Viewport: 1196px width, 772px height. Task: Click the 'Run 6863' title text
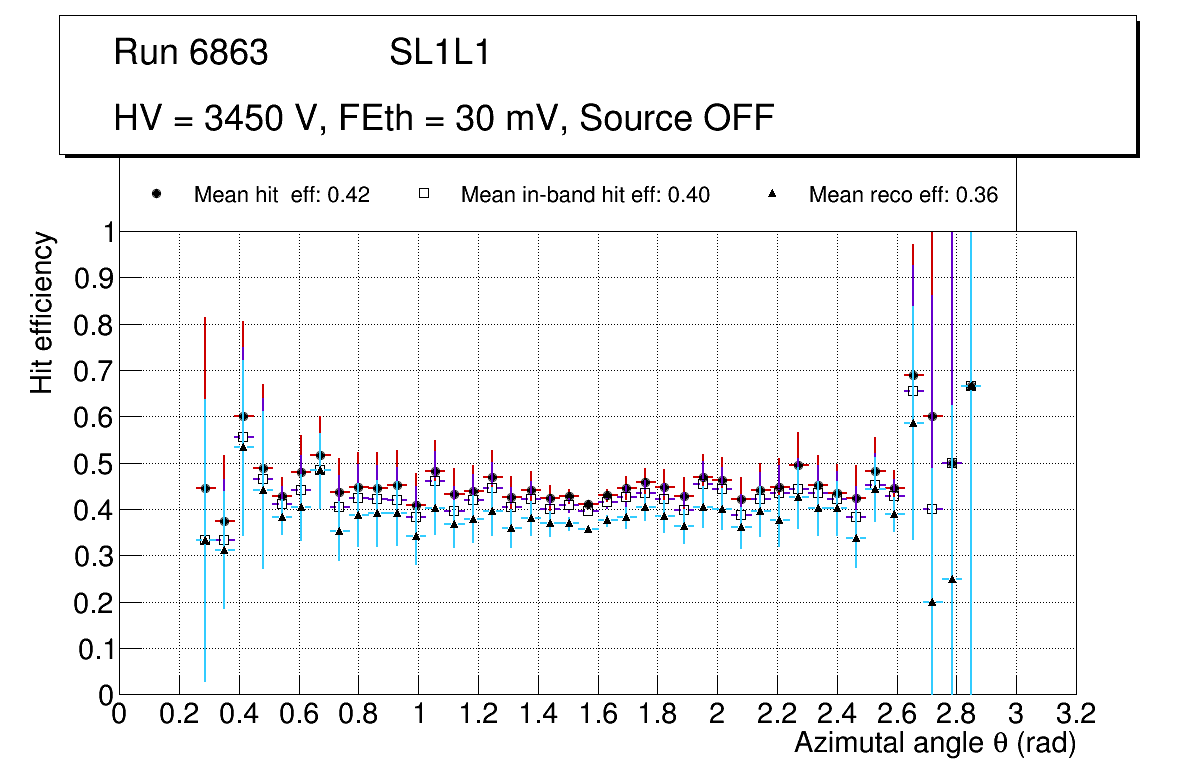(191, 53)
